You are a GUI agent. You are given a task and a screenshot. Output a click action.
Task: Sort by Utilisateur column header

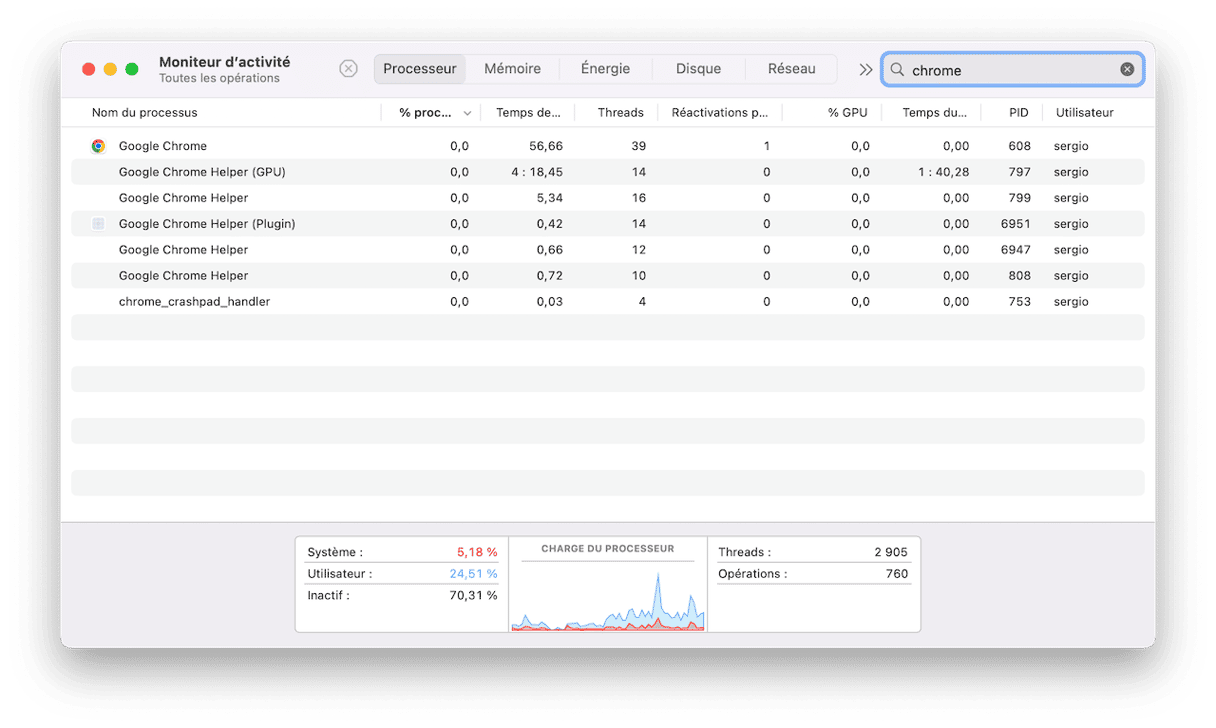(1084, 113)
